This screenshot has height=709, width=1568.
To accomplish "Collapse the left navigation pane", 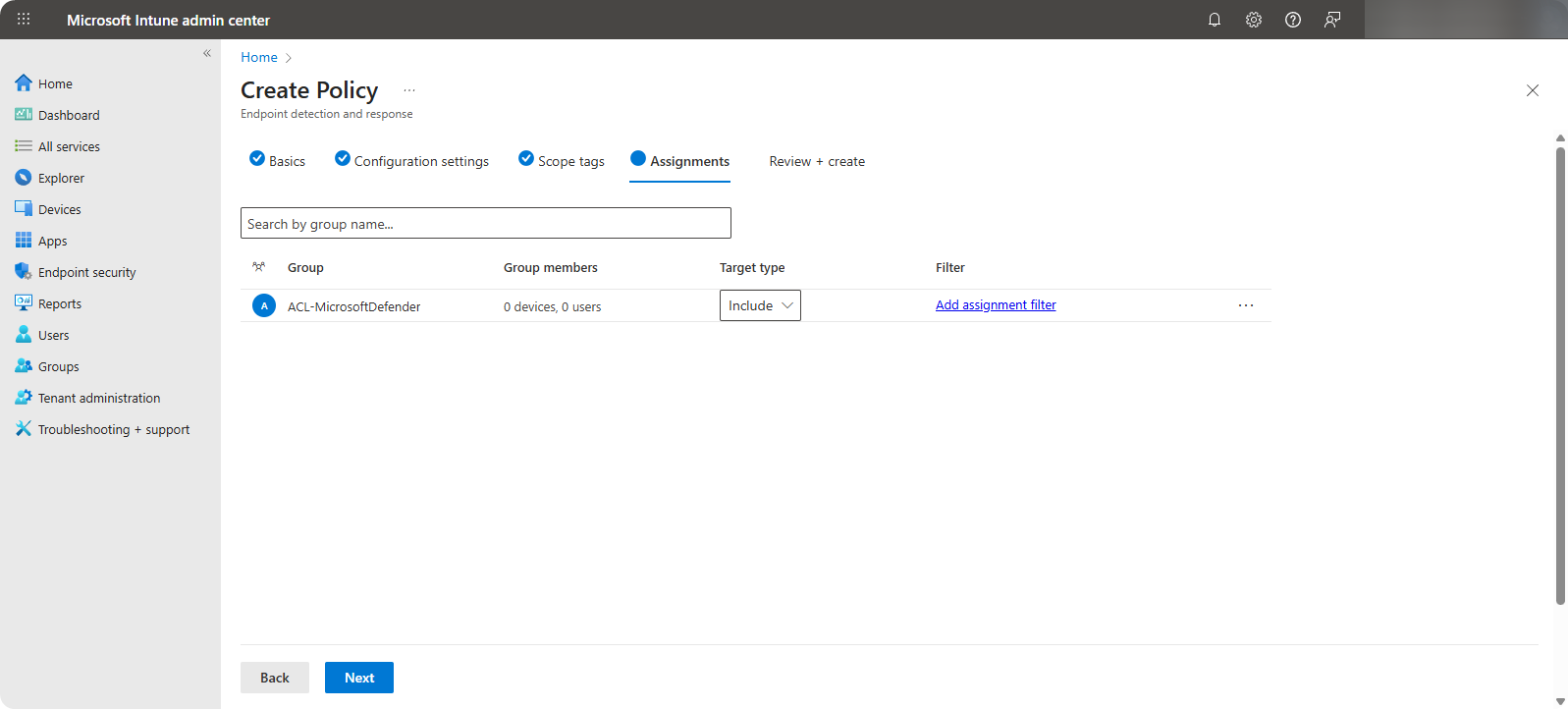I will pos(207,53).
